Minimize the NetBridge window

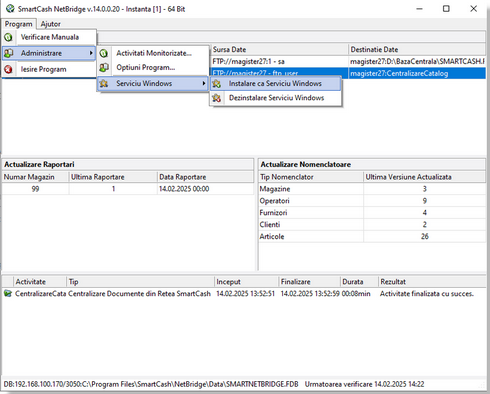[x=420, y=9]
